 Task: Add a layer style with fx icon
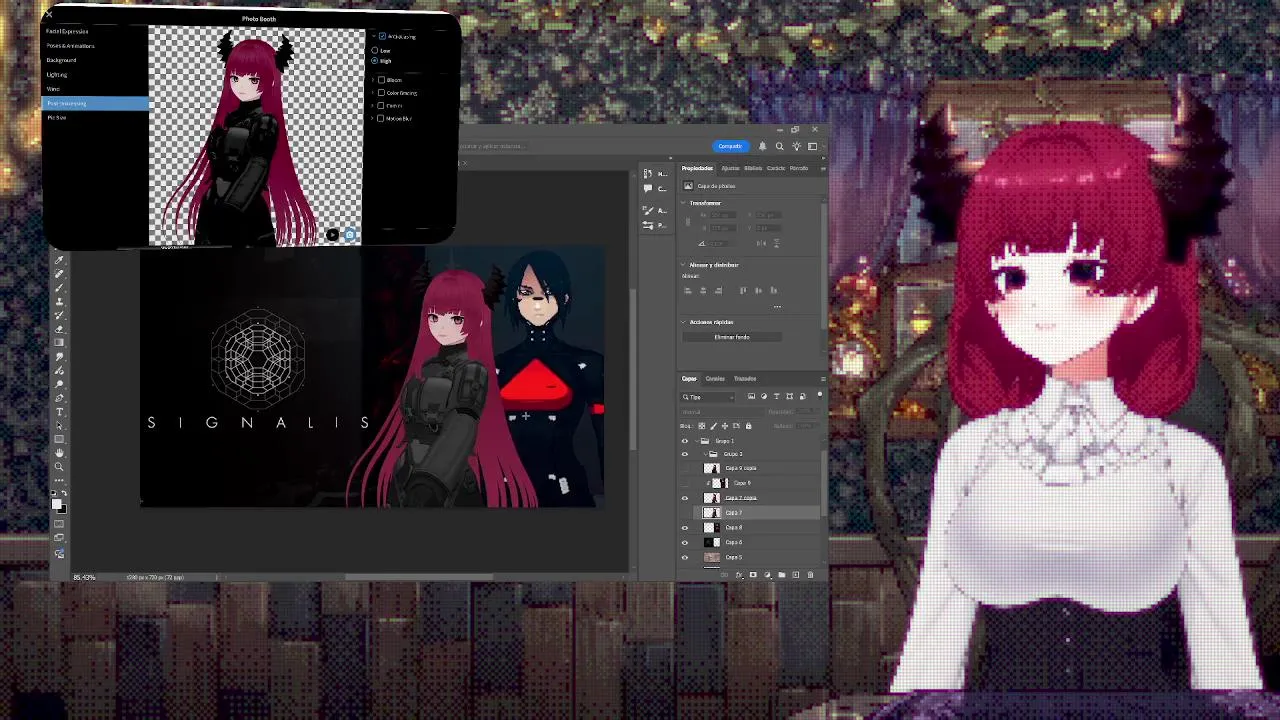(739, 575)
